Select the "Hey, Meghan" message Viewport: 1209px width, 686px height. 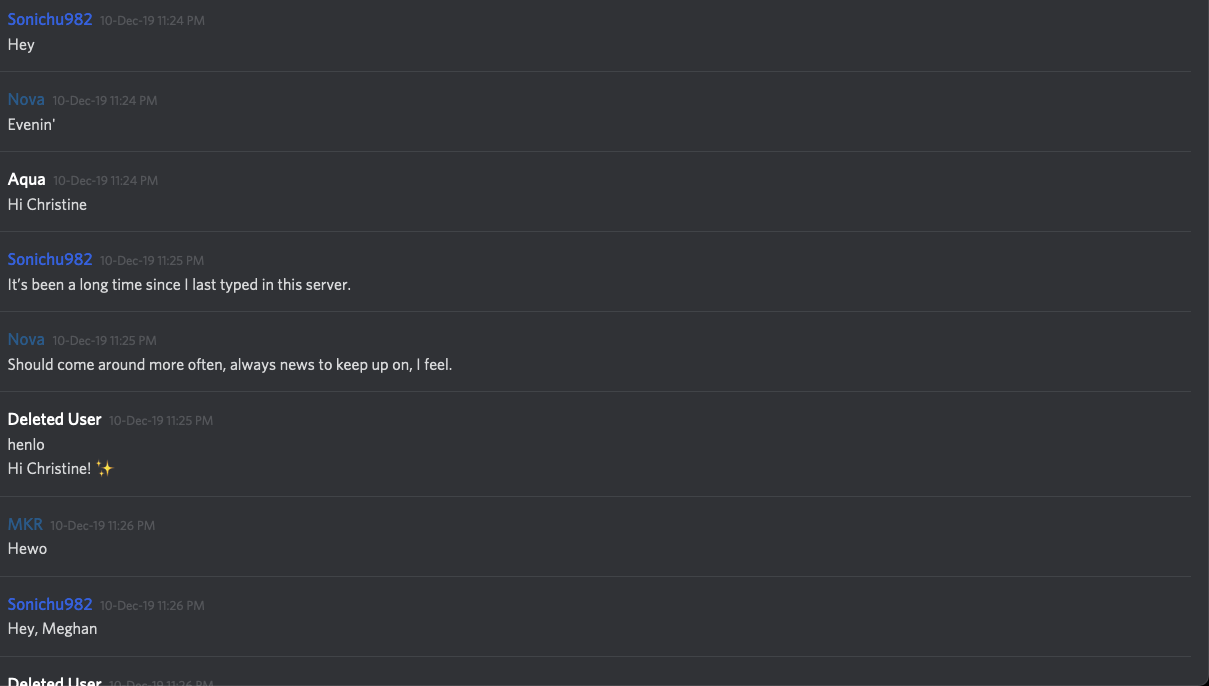point(52,629)
